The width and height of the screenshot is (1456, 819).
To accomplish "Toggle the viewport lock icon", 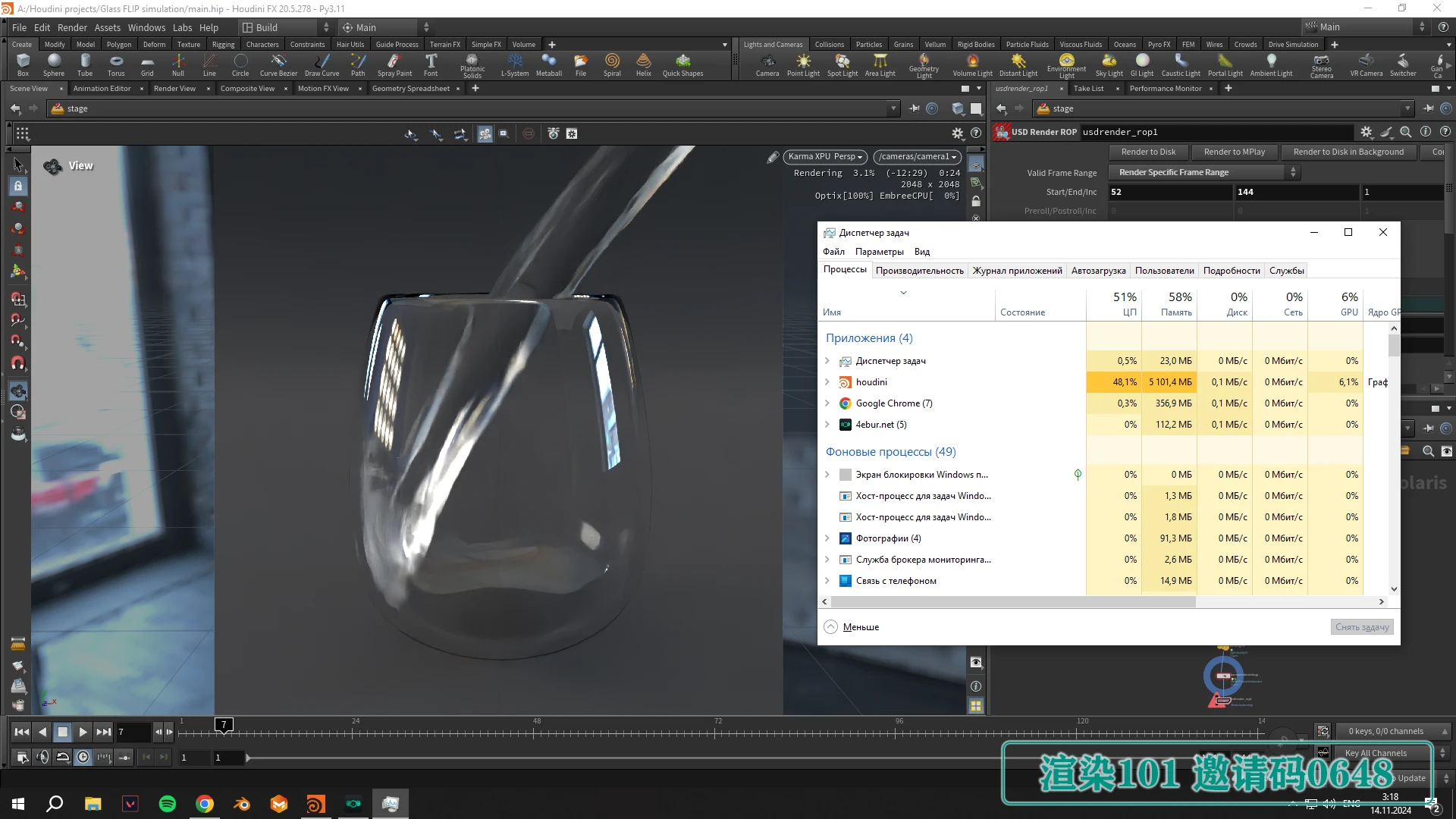I will pyautogui.click(x=976, y=202).
